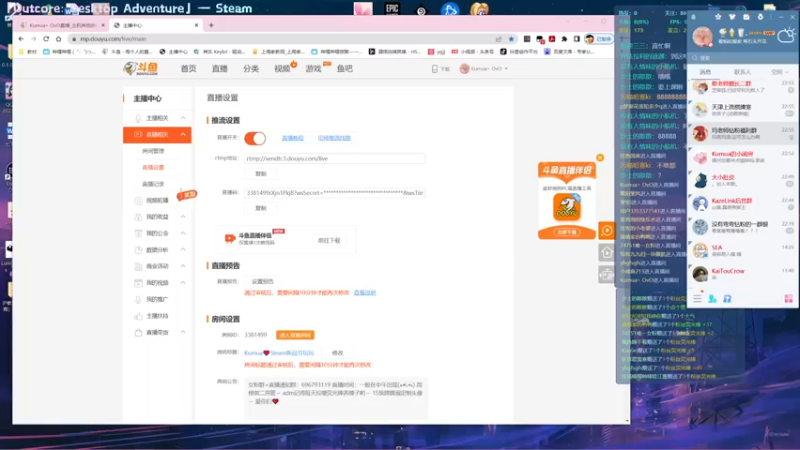The image size is (800, 450).
Task: Click the microphone icon beside 主播相关
Action: coord(138,118)
